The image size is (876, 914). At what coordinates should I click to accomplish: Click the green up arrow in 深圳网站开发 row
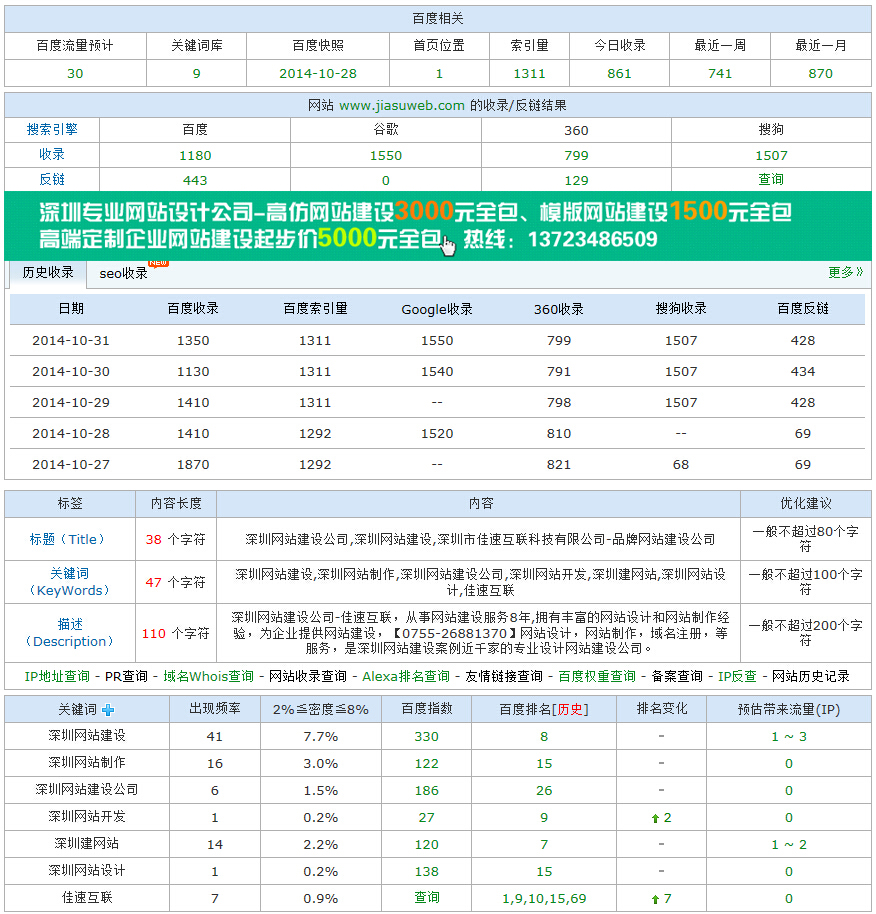(655, 818)
